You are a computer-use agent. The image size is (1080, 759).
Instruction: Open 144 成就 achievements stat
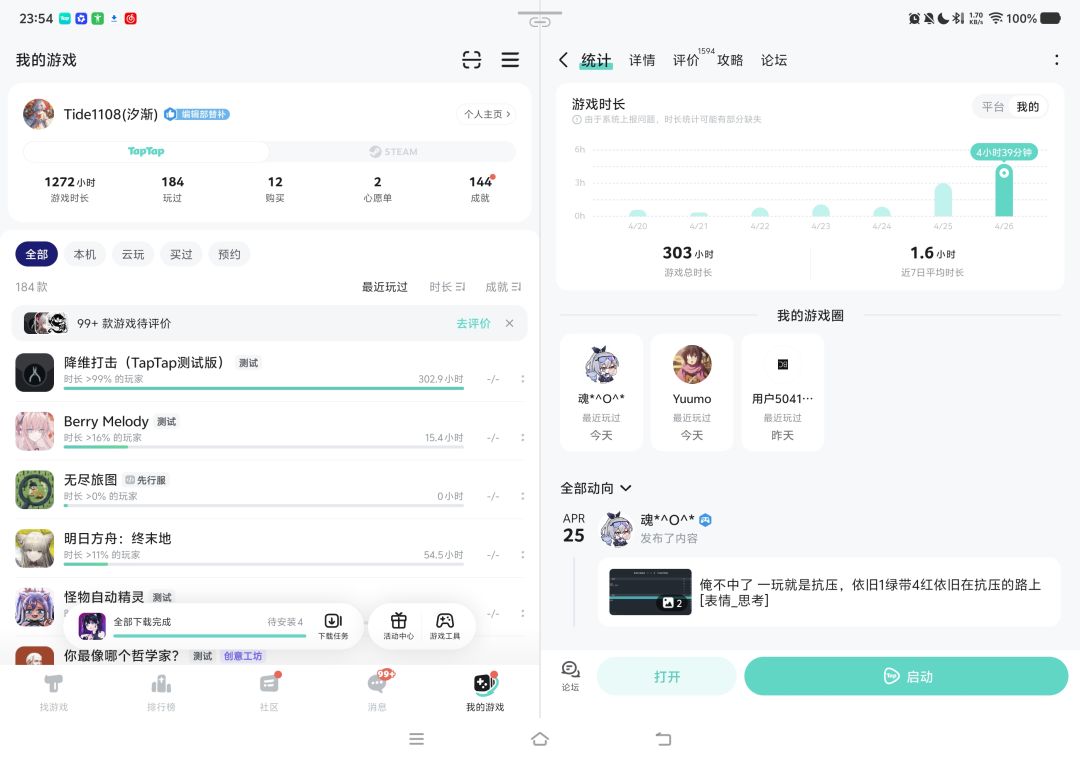coord(480,188)
